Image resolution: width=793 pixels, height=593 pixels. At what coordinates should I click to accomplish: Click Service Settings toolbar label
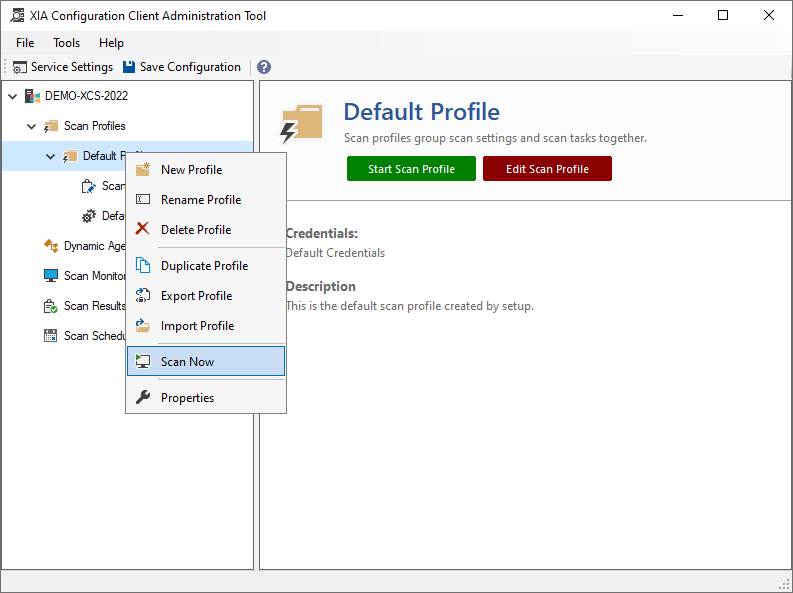point(72,67)
